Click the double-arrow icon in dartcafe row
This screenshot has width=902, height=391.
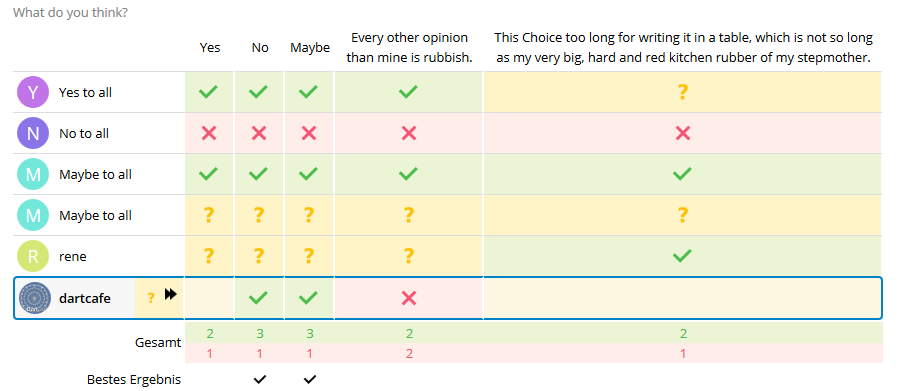170,294
